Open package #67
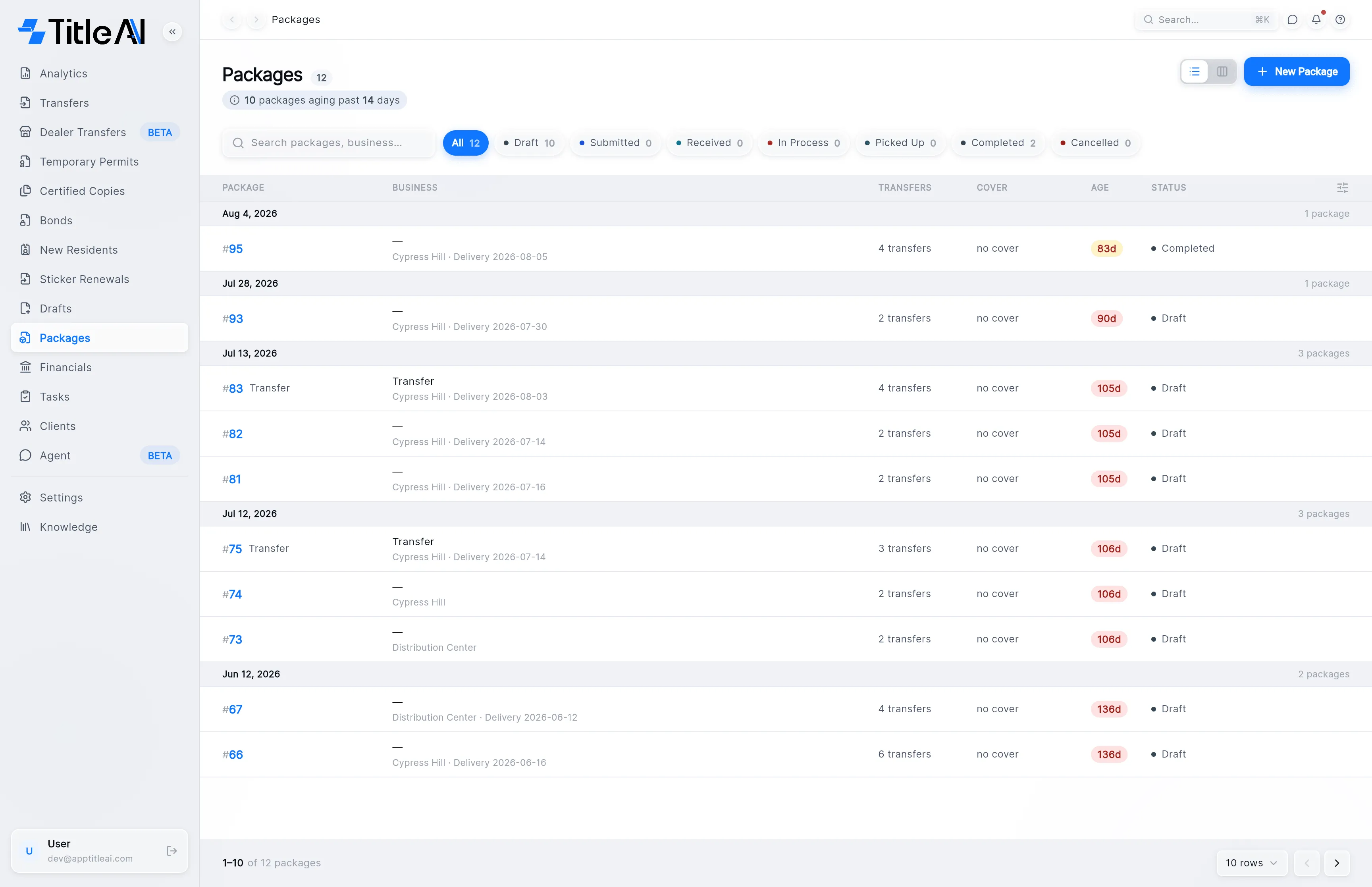Image resolution: width=1372 pixels, height=887 pixels. (232, 710)
